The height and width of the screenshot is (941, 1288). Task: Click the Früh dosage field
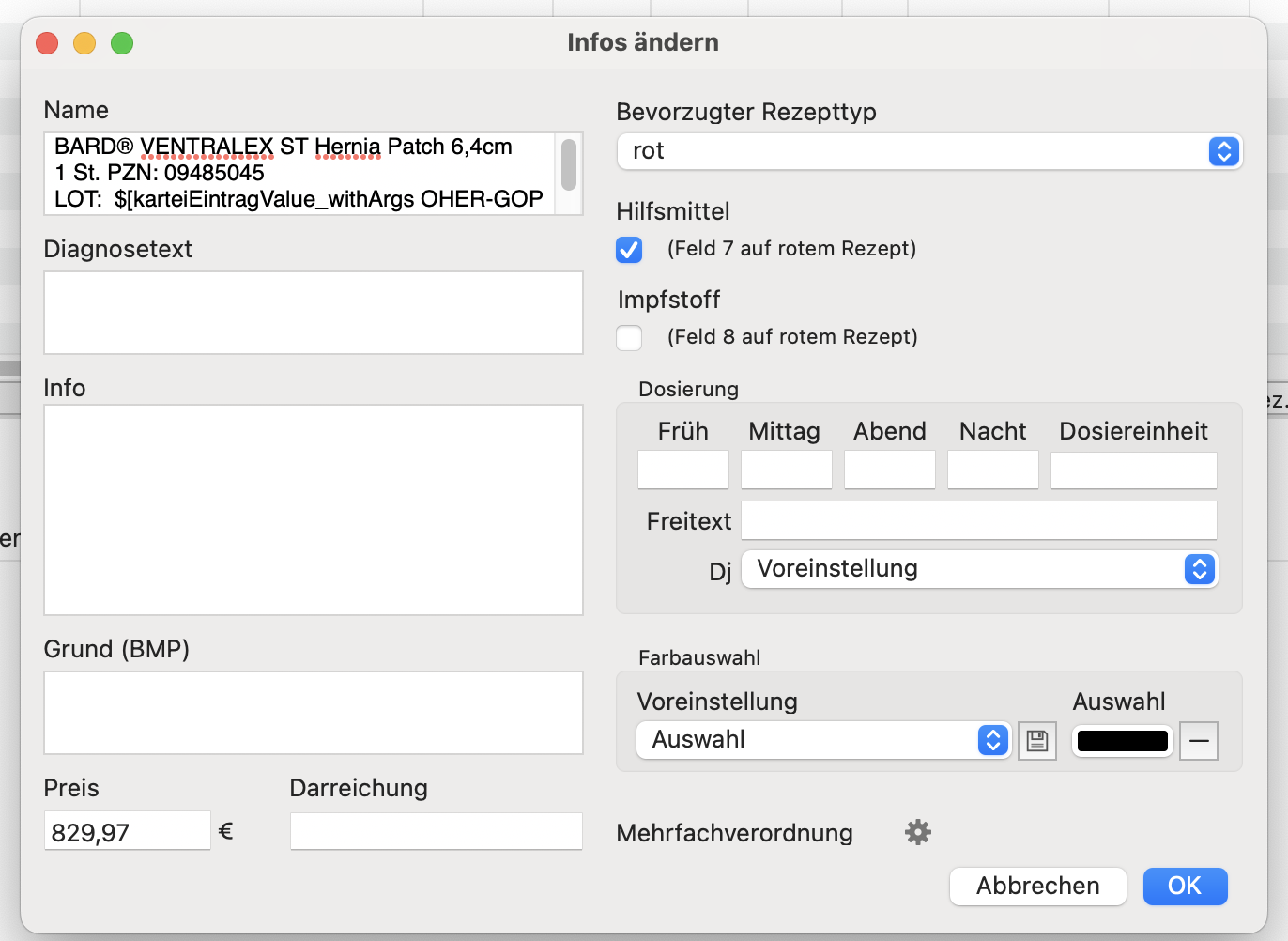click(683, 470)
